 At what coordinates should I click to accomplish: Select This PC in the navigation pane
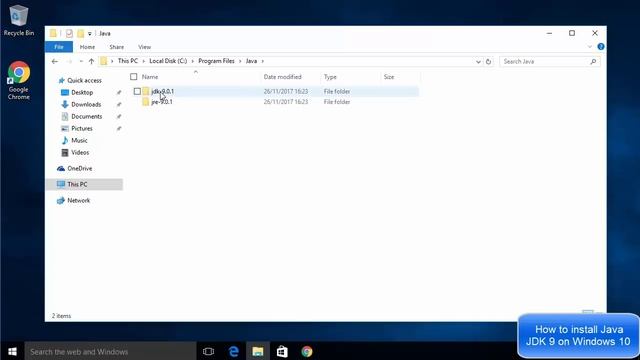click(x=77, y=184)
